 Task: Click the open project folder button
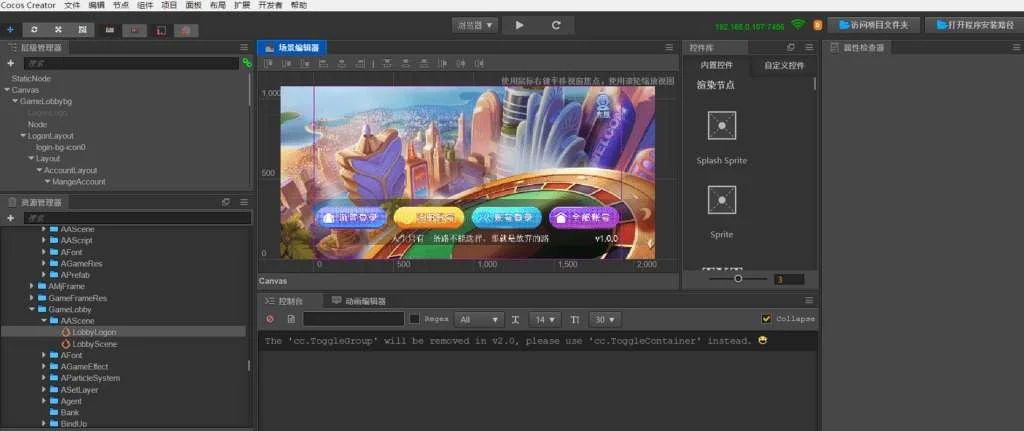click(873, 25)
